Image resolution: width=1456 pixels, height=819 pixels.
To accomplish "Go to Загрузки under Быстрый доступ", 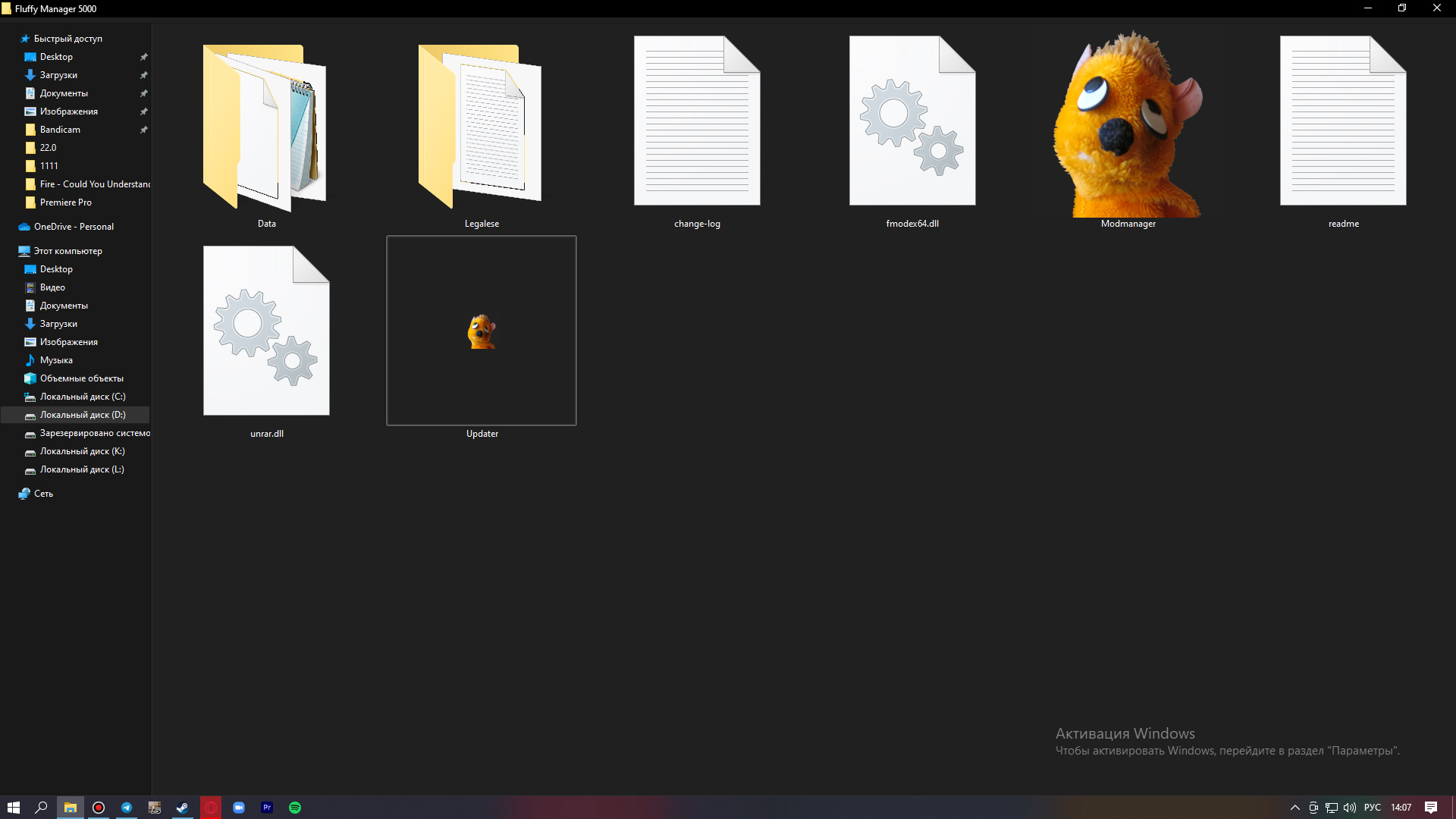I will tap(58, 75).
